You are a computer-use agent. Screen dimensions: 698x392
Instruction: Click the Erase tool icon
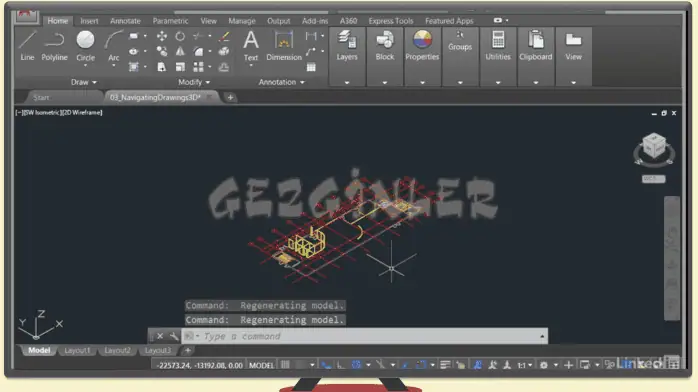[x=224, y=36]
